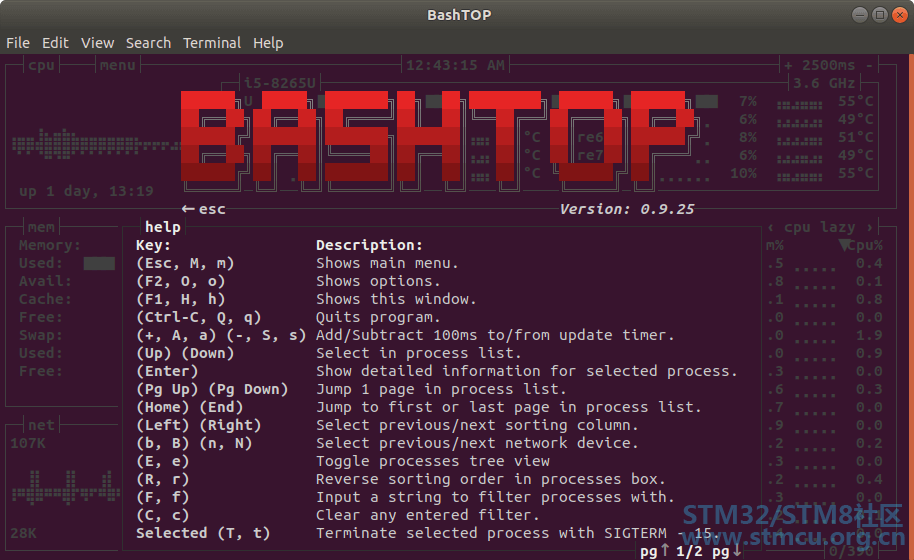Viewport: 914px width, 560px height.
Task: Click the '(F1, H, h)' key entry
Action: point(180,300)
